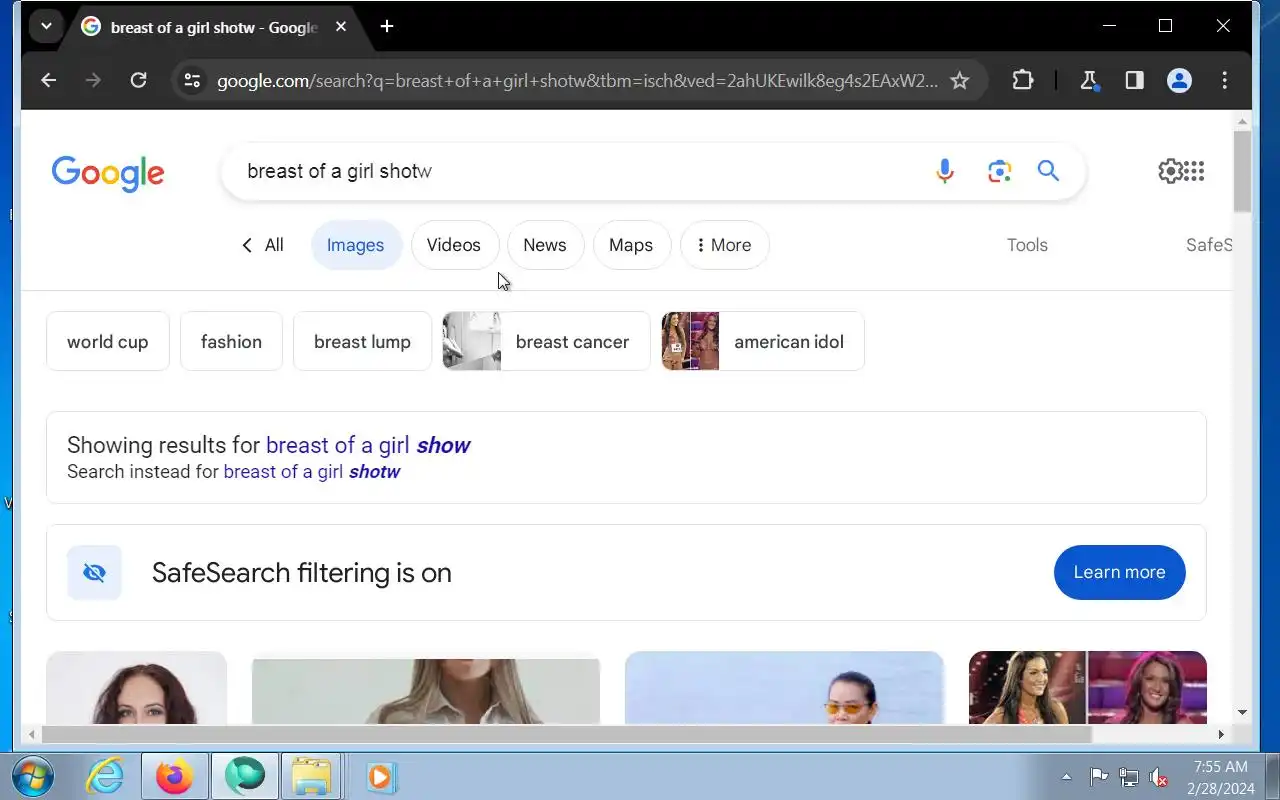The height and width of the screenshot is (800, 1280).
Task: Search instead for original 'shotw' query
Action: (312, 472)
